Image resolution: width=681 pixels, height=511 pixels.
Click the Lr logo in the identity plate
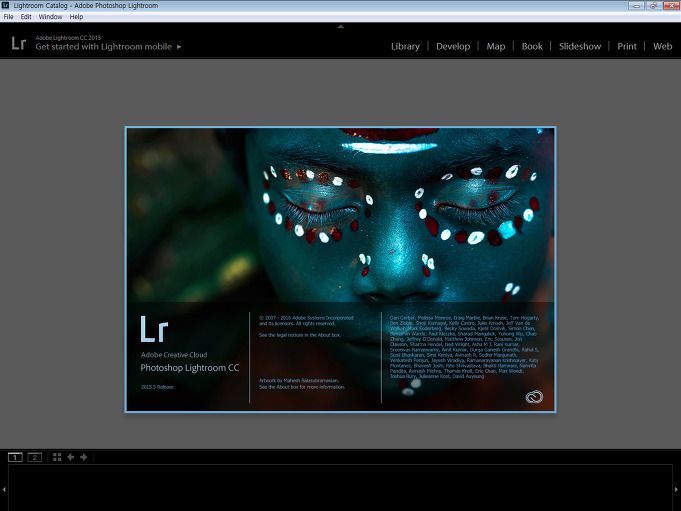19,43
